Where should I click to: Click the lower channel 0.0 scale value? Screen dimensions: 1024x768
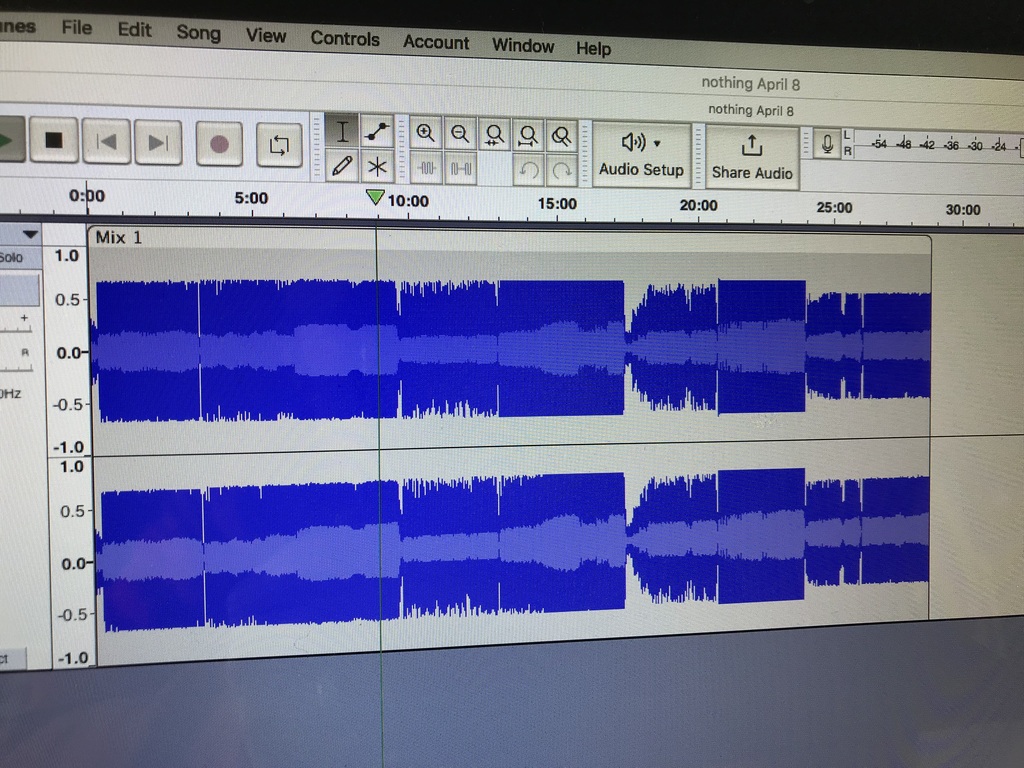[76, 564]
